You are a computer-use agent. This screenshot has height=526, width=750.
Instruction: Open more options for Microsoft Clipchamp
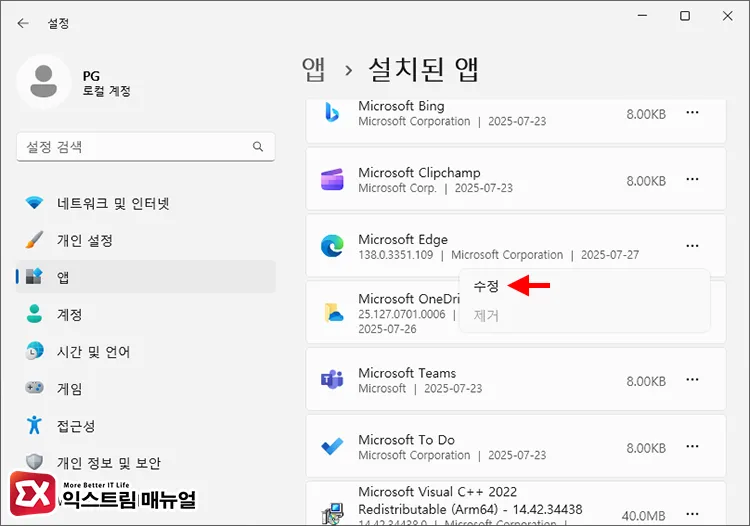(692, 179)
